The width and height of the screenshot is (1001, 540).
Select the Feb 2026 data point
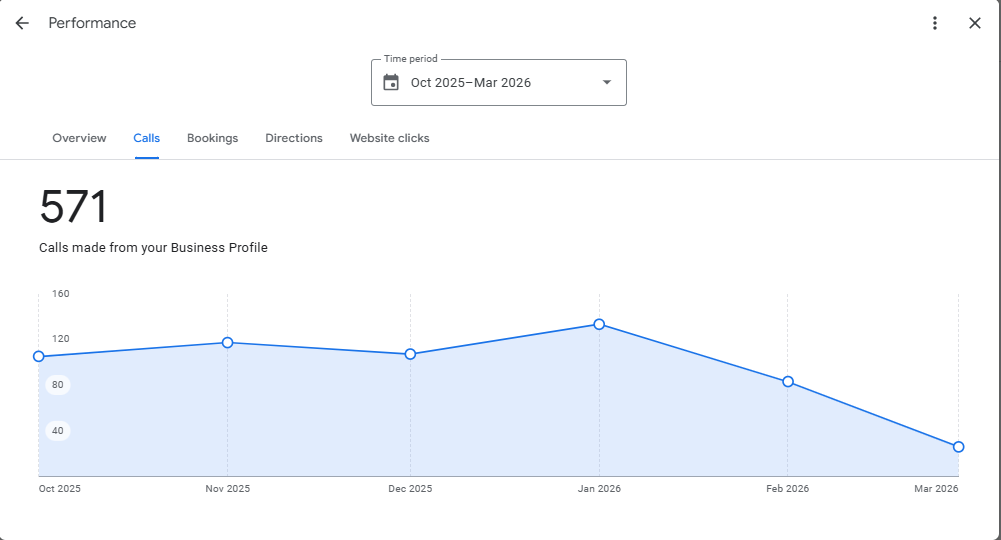click(x=788, y=382)
